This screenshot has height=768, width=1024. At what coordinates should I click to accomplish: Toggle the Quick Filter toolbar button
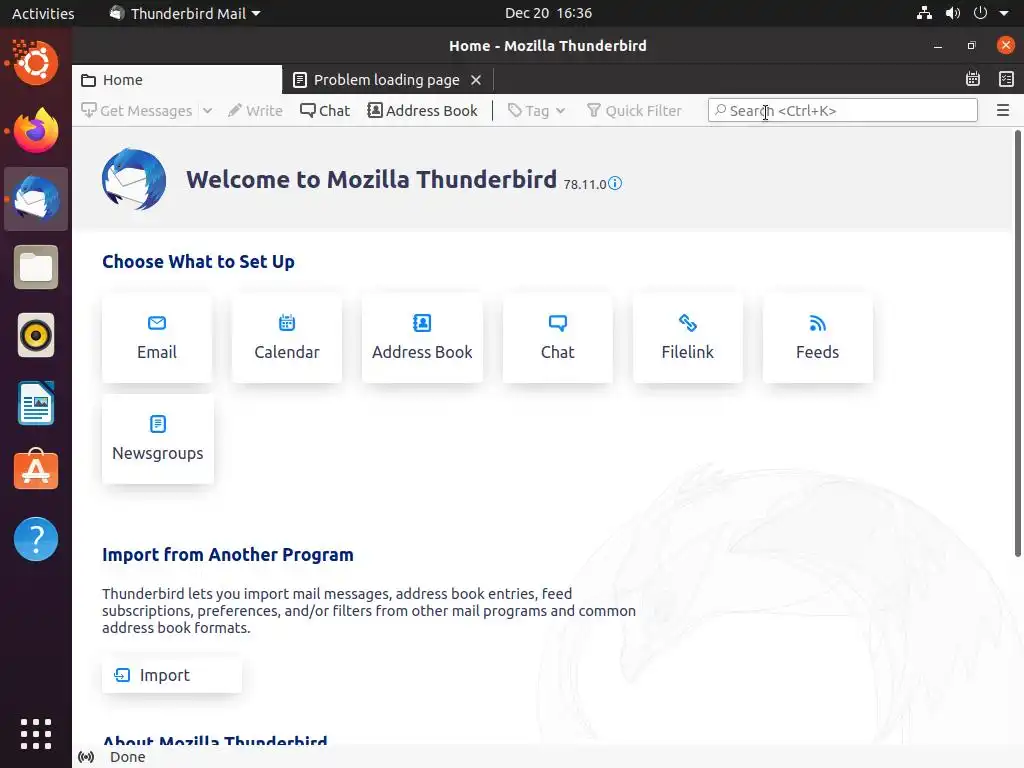(x=634, y=111)
